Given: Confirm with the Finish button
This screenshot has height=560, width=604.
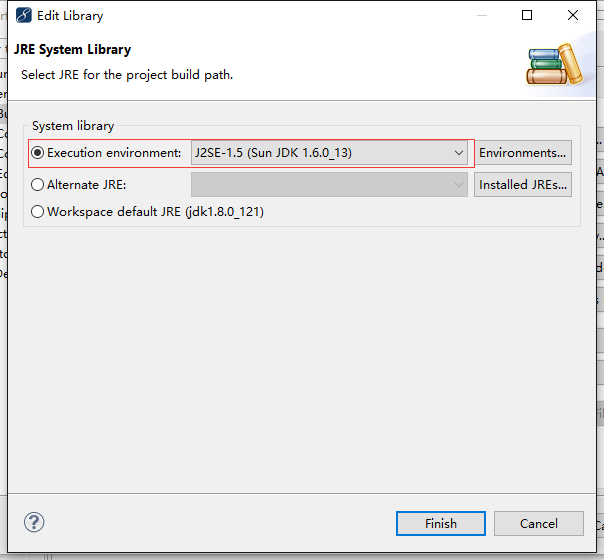Looking at the screenshot, I should pos(441,523).
